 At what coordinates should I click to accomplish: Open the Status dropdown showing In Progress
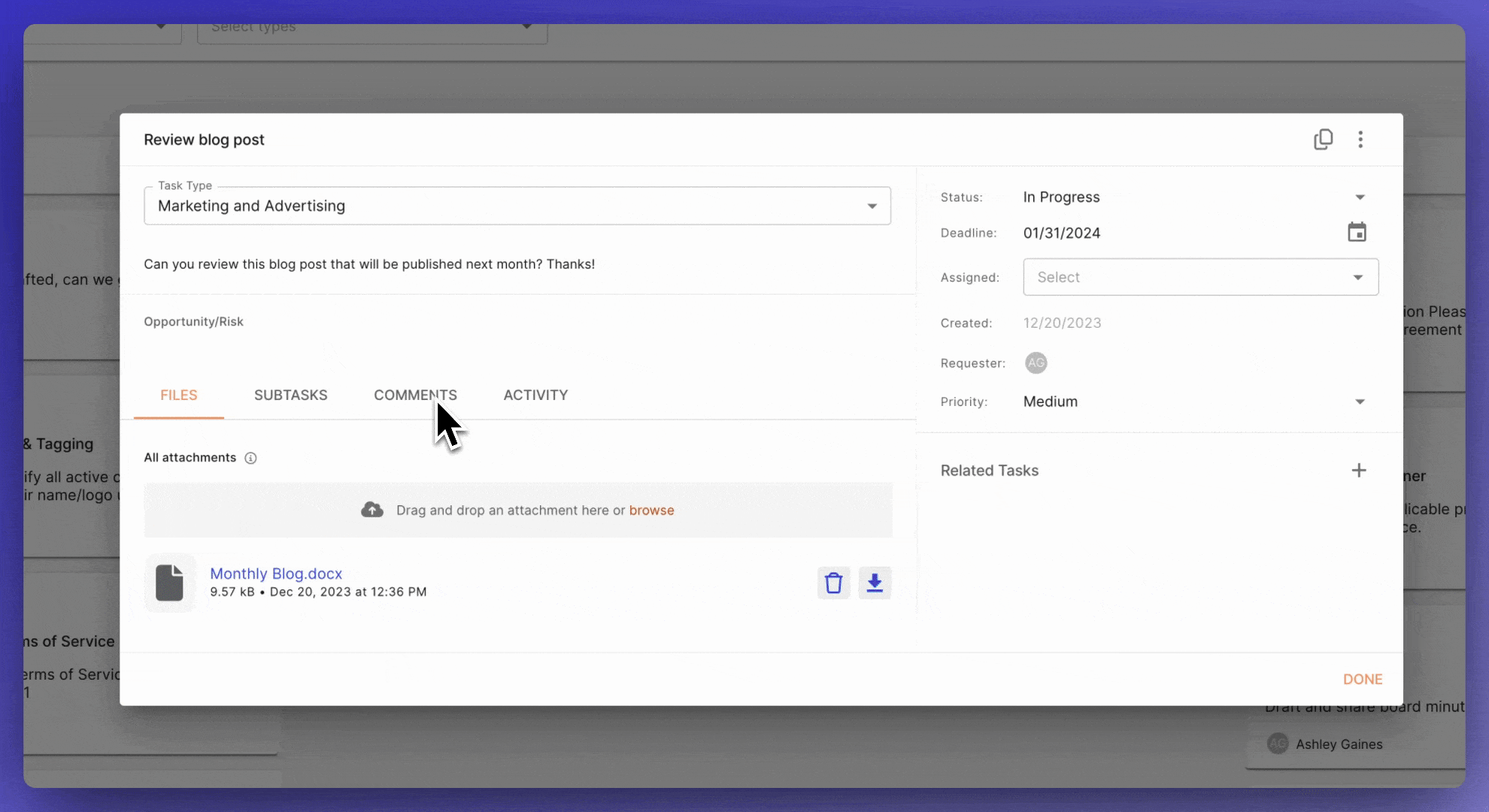1194,197
